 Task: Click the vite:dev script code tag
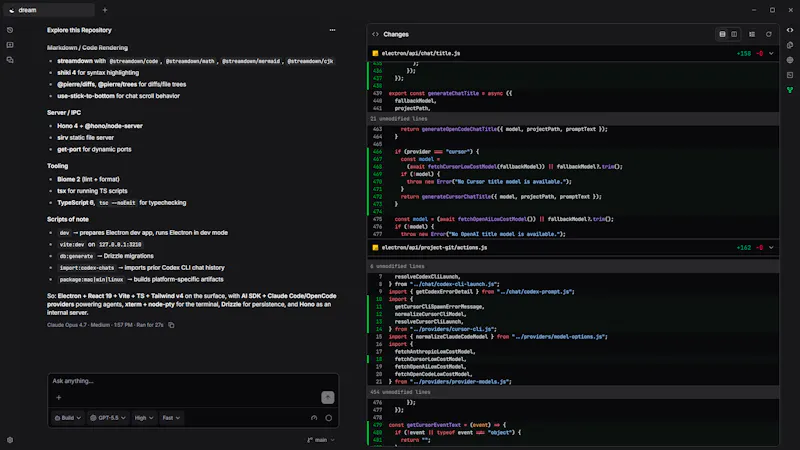coord(72,244)
